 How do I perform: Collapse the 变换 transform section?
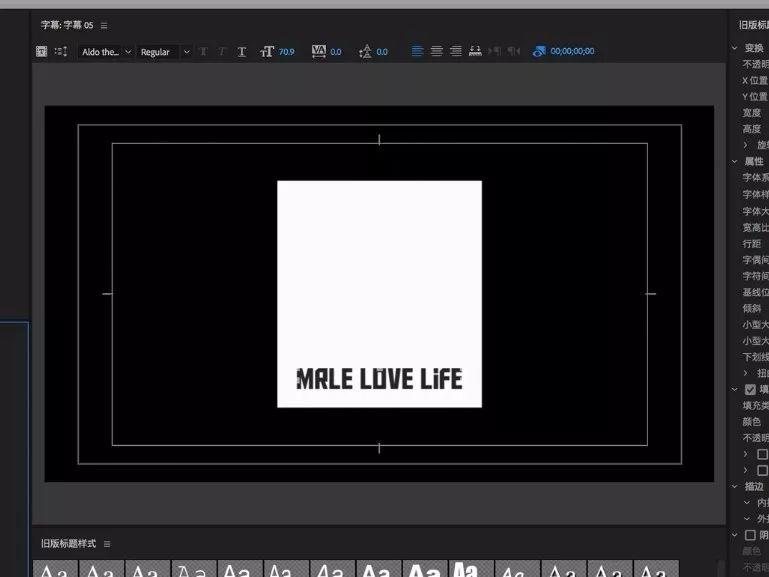(x=735, y=48)
